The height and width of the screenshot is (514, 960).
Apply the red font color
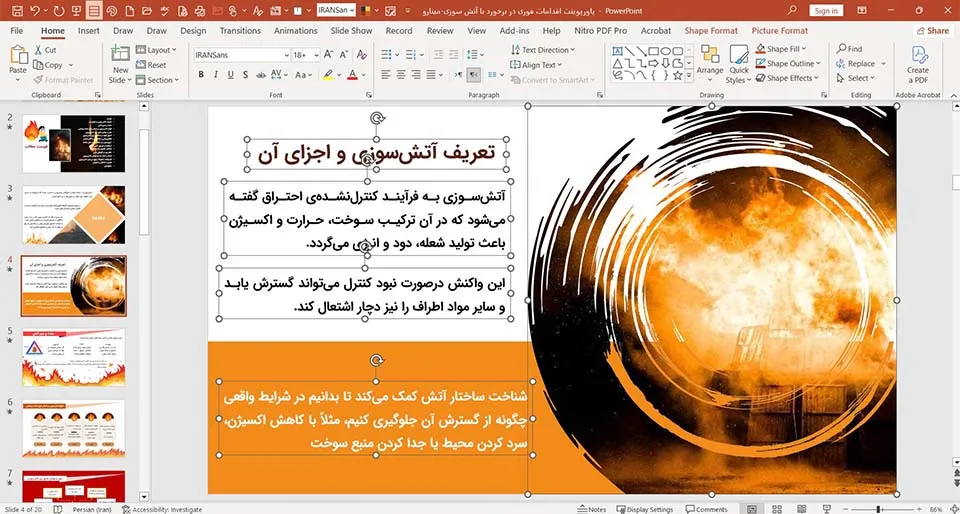[x=352, y=75]
